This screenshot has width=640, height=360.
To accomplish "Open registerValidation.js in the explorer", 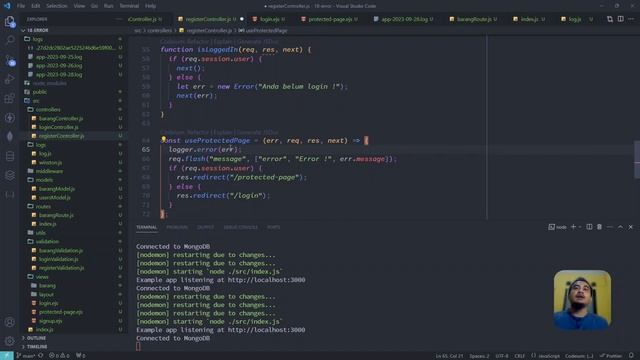I will click(x=61, y=268).
